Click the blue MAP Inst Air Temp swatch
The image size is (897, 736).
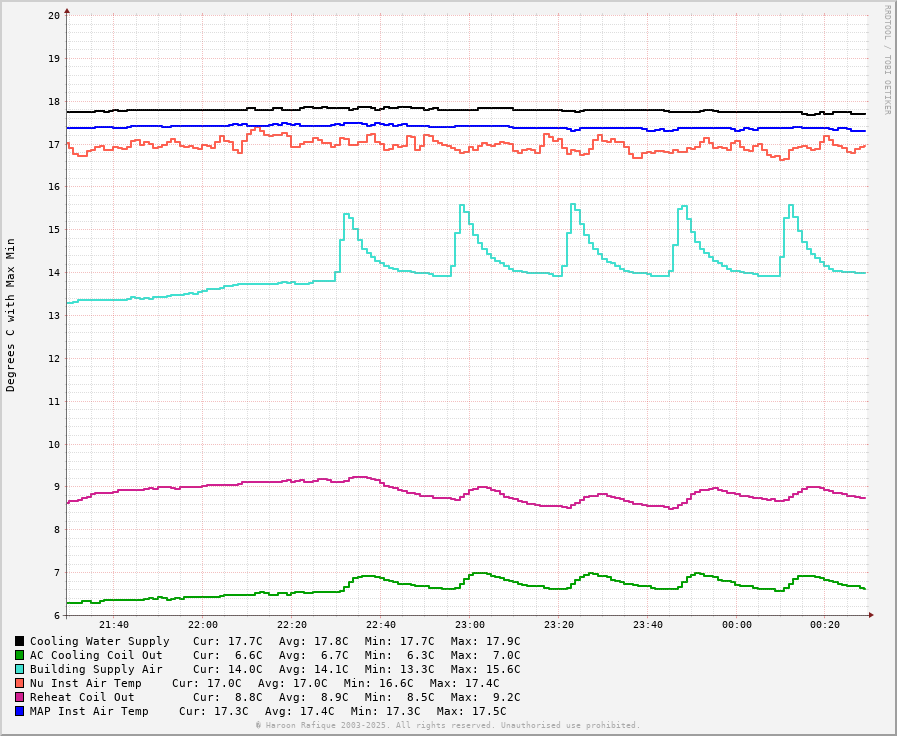click(19, 711)
